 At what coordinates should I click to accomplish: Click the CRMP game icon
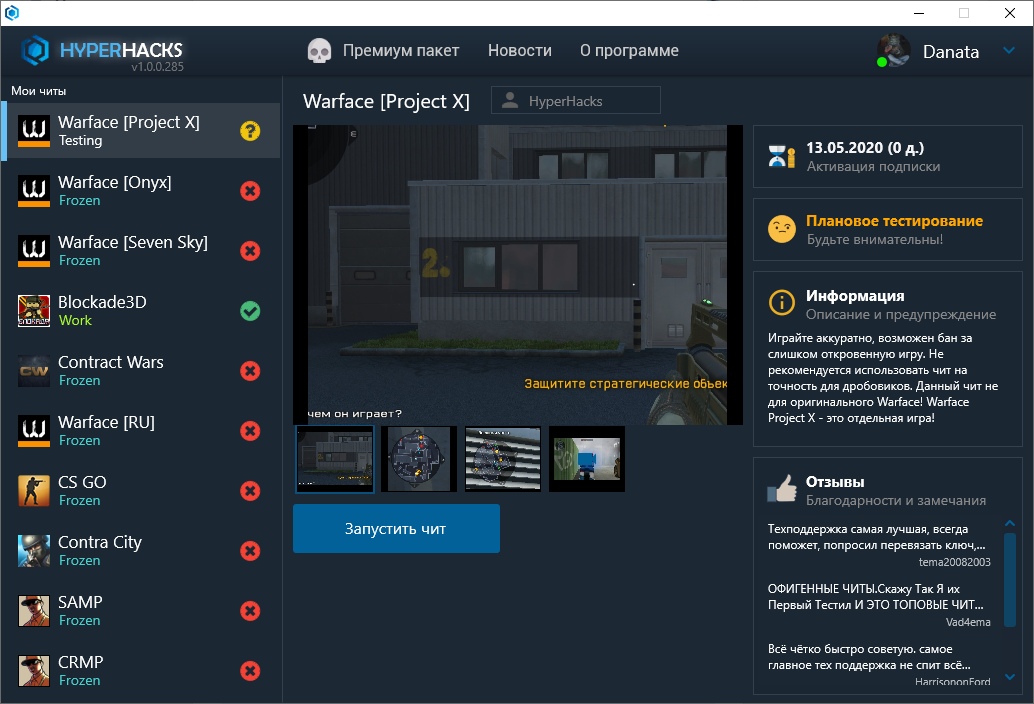[34, 670]
